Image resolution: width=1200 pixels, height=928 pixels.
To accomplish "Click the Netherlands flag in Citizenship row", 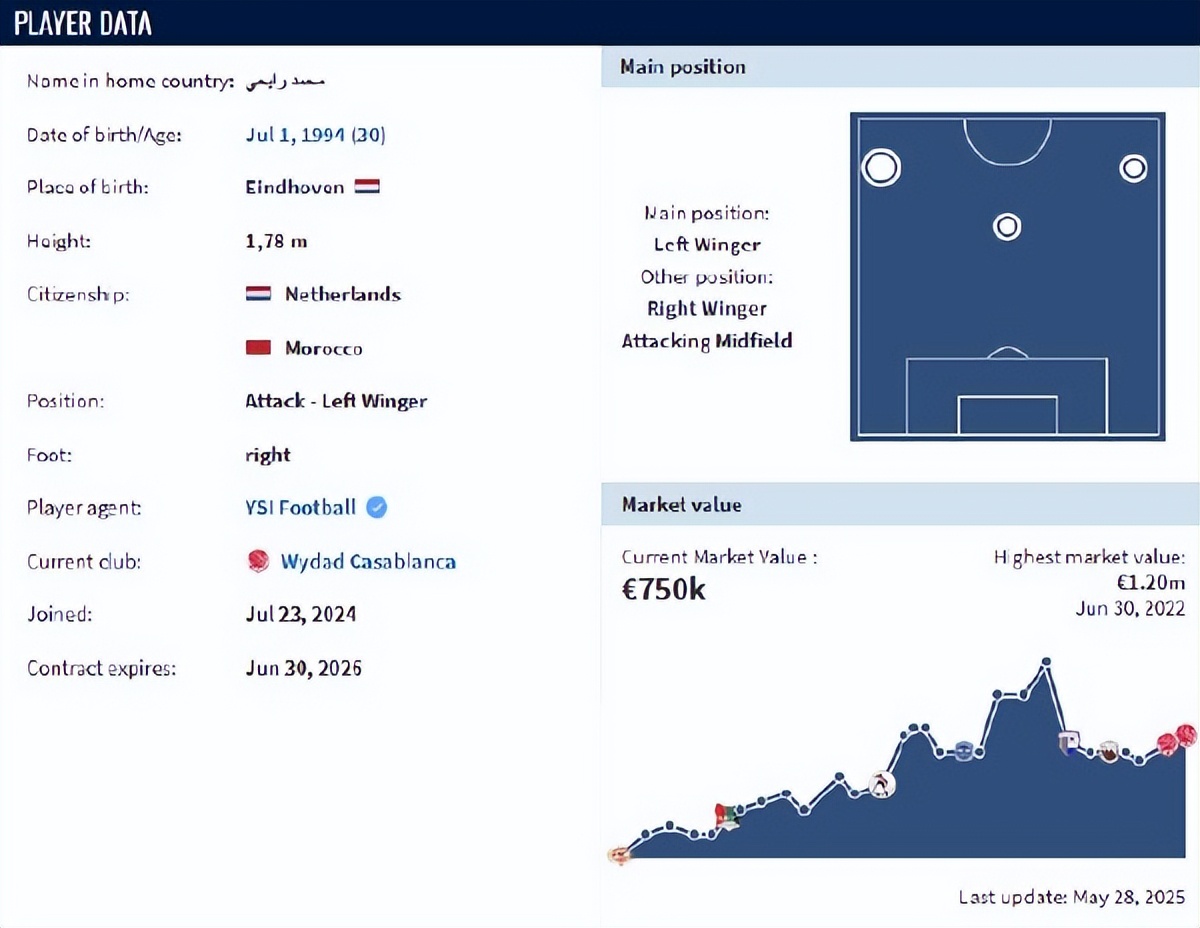I will pyautogui.click(x=258, y=294).
